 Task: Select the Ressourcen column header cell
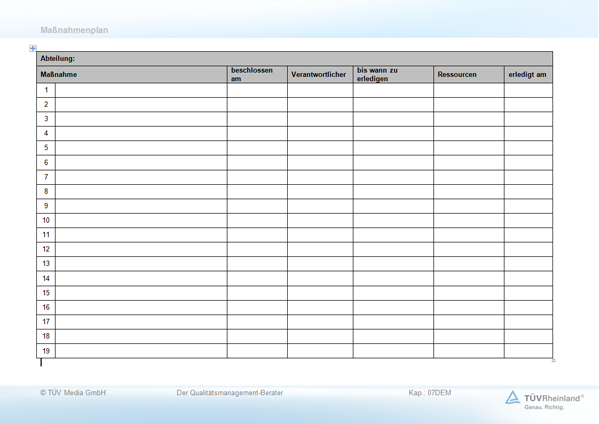tap(468, 75)
